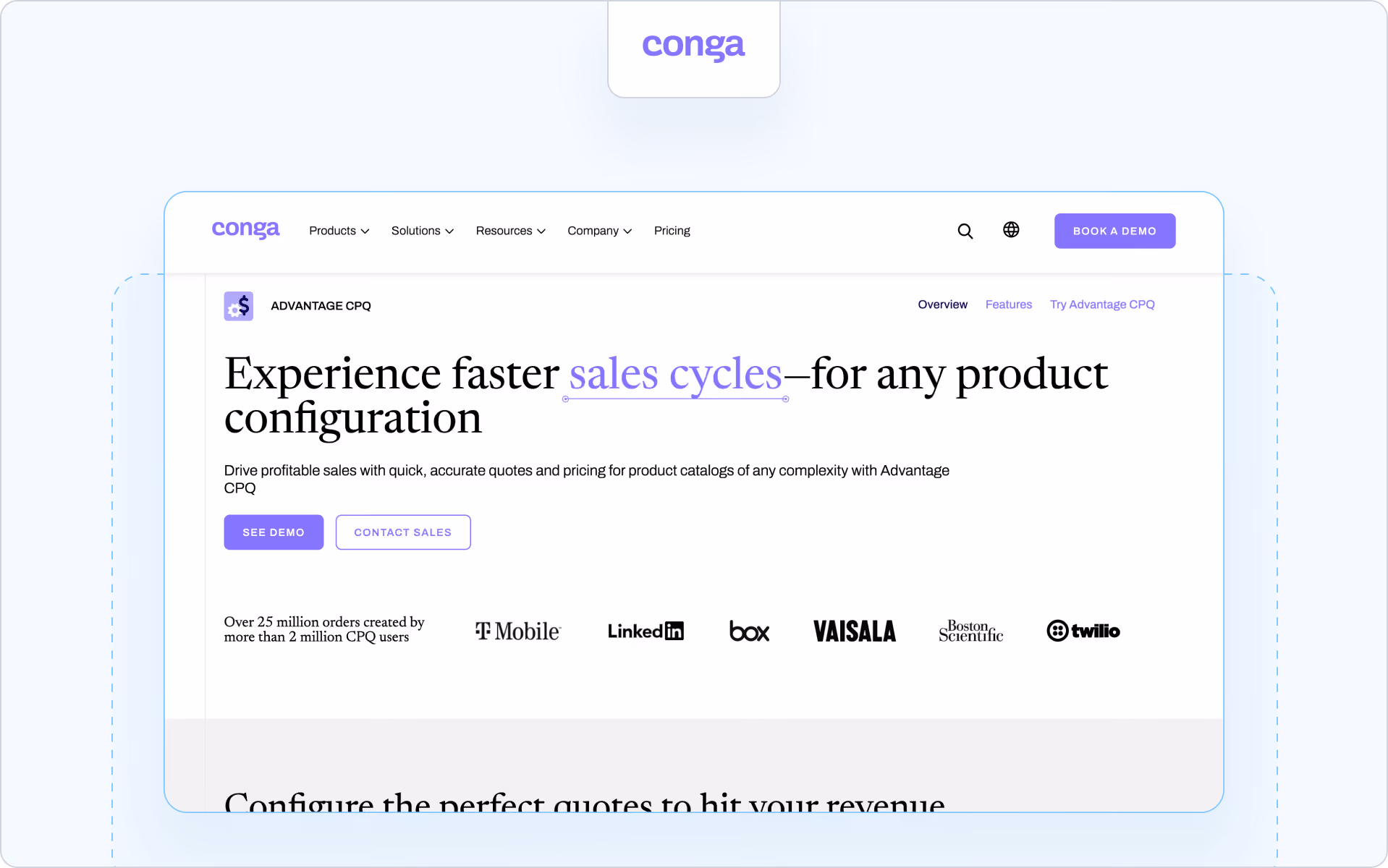The width and height of the screenshot is (1388, 868).
Task: Open the Company dropdown menu
Action: point(599,231)
